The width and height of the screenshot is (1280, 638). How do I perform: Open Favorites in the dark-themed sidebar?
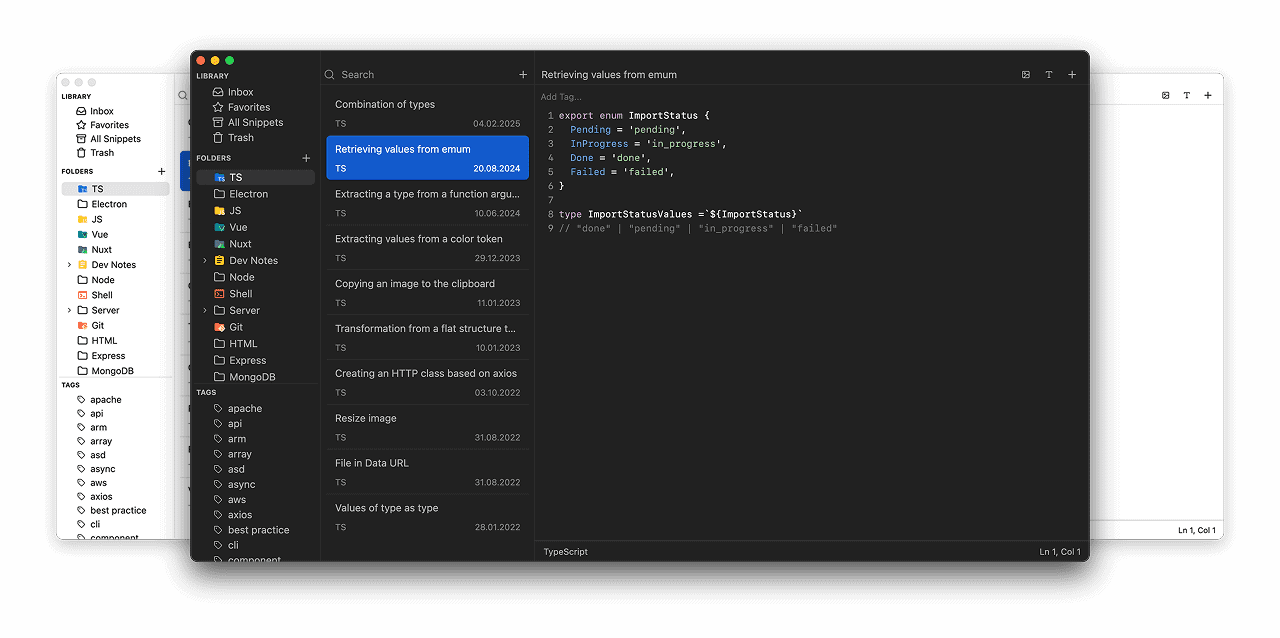(248, 107)
